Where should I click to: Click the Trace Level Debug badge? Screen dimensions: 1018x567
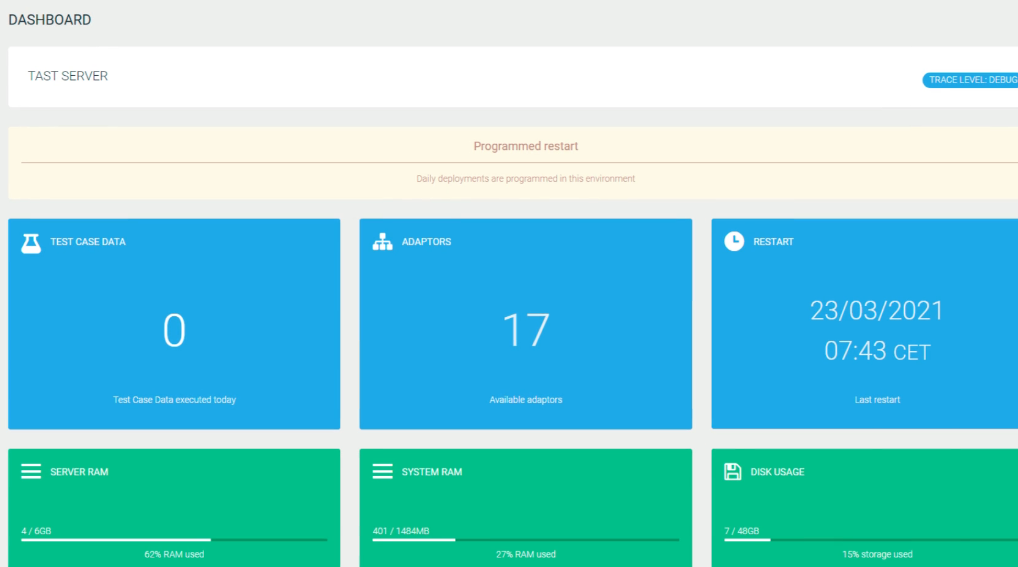(969, 80)
